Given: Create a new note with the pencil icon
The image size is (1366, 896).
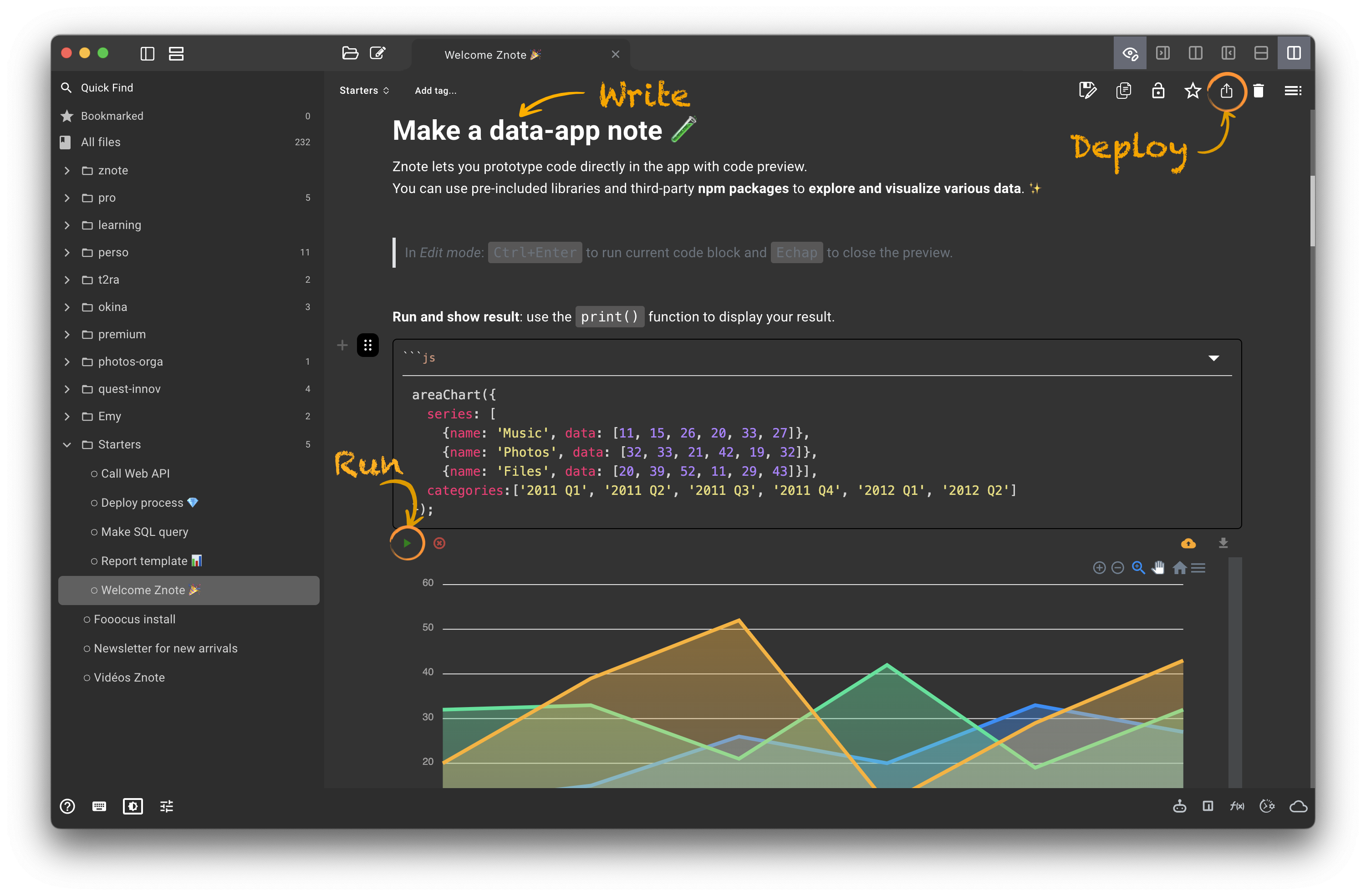Looking at the screenshot, I should pos(377,53).
